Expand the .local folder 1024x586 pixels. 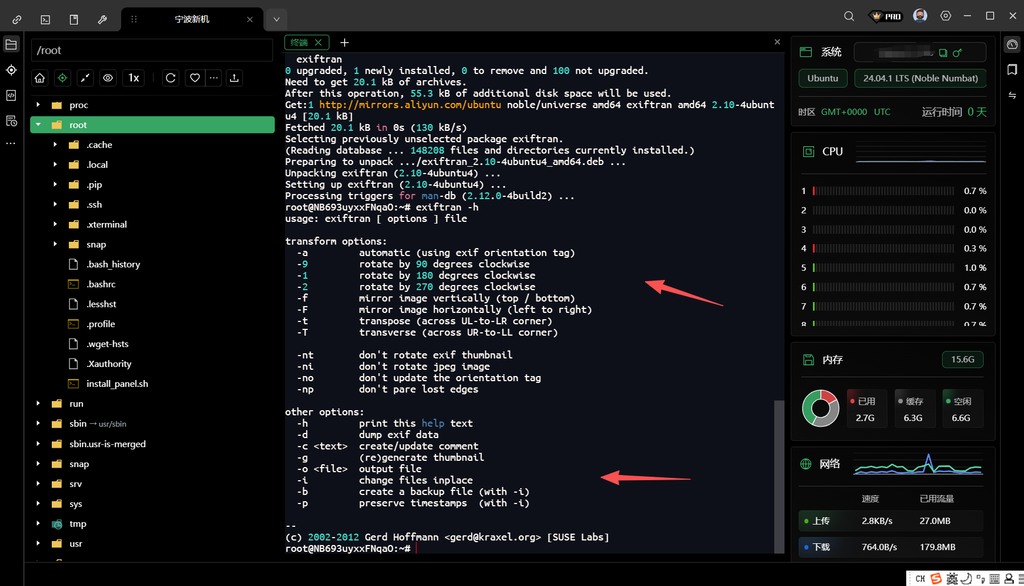pyautogui.click(x=55, y=165)
